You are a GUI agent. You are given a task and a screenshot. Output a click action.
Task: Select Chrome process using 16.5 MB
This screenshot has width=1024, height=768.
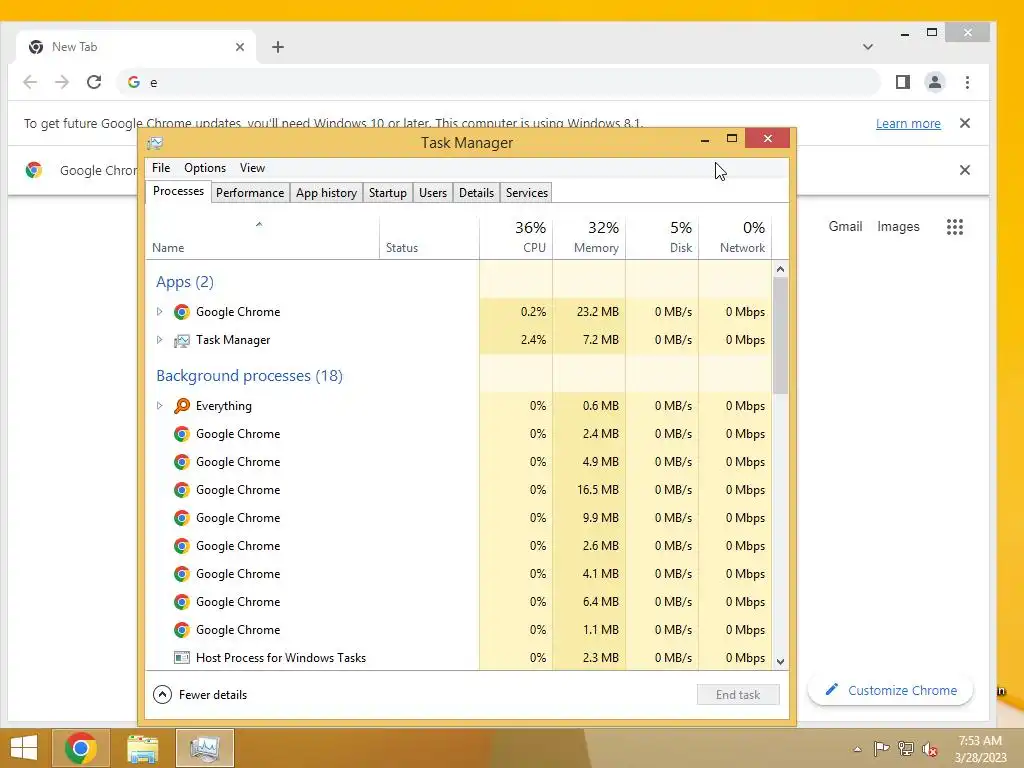[x=458, y=490]
